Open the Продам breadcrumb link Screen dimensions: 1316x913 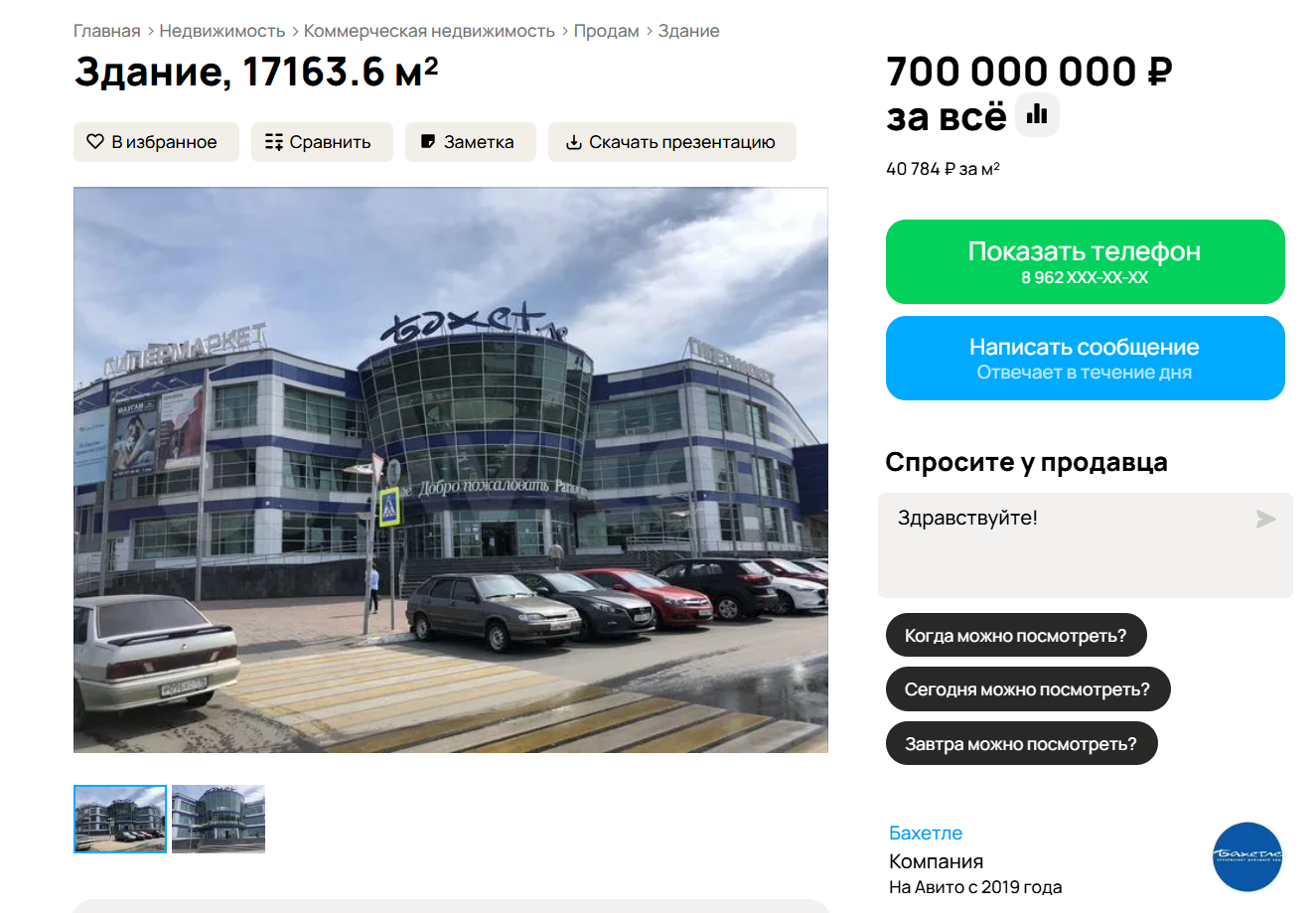[607, 31]
